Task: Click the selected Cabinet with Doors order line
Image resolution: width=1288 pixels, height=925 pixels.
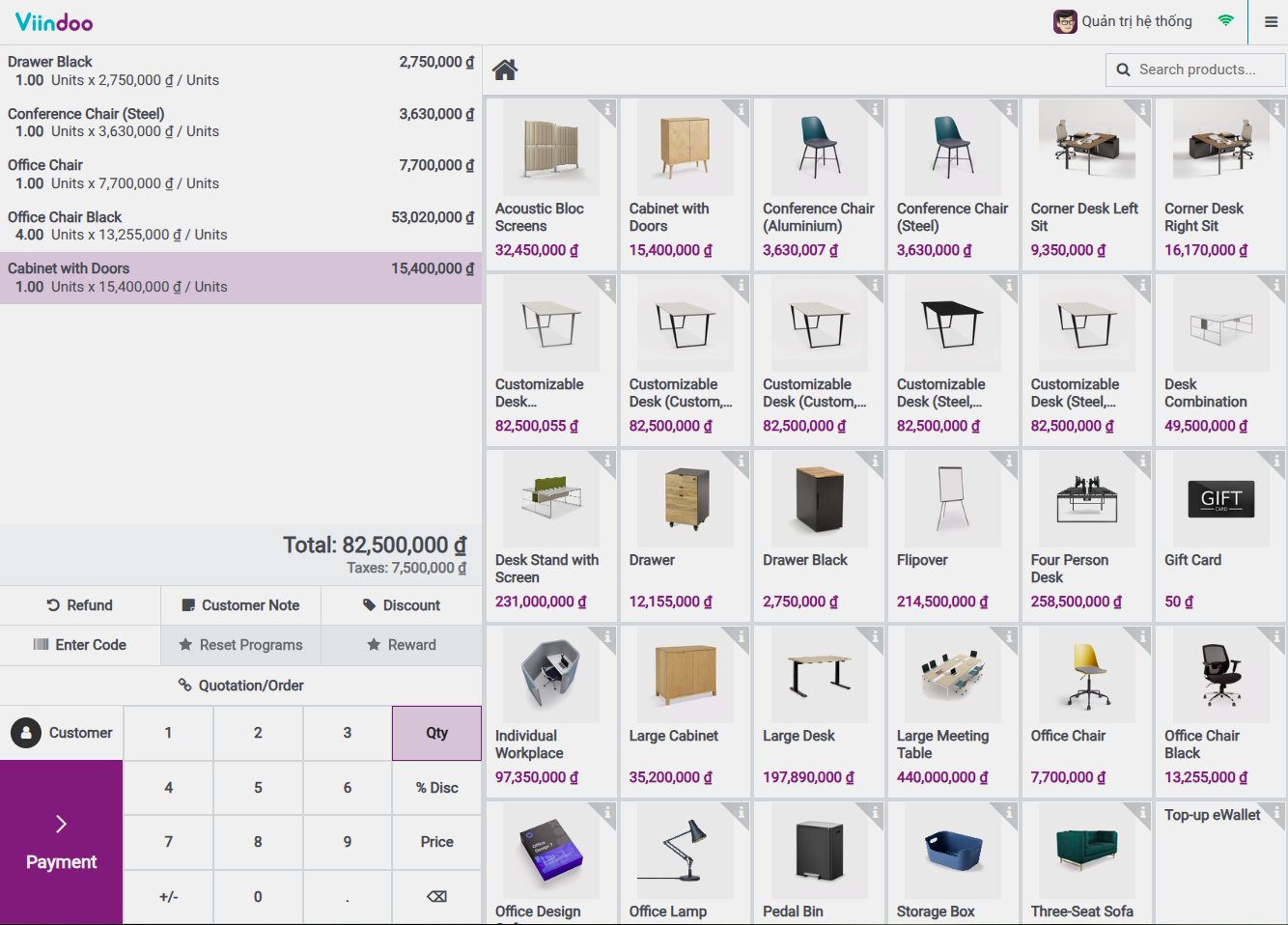Action: [x=240, y=277]
